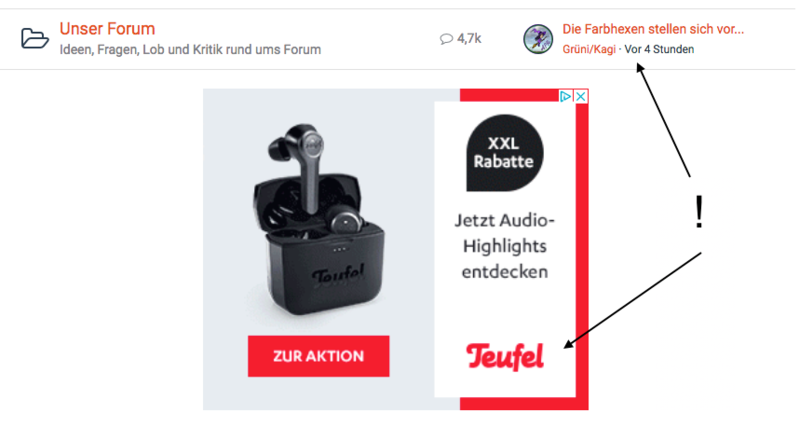Click the ZUR AKTION button
The height and width of the screenshot is (441, 800).
[318, 356]
